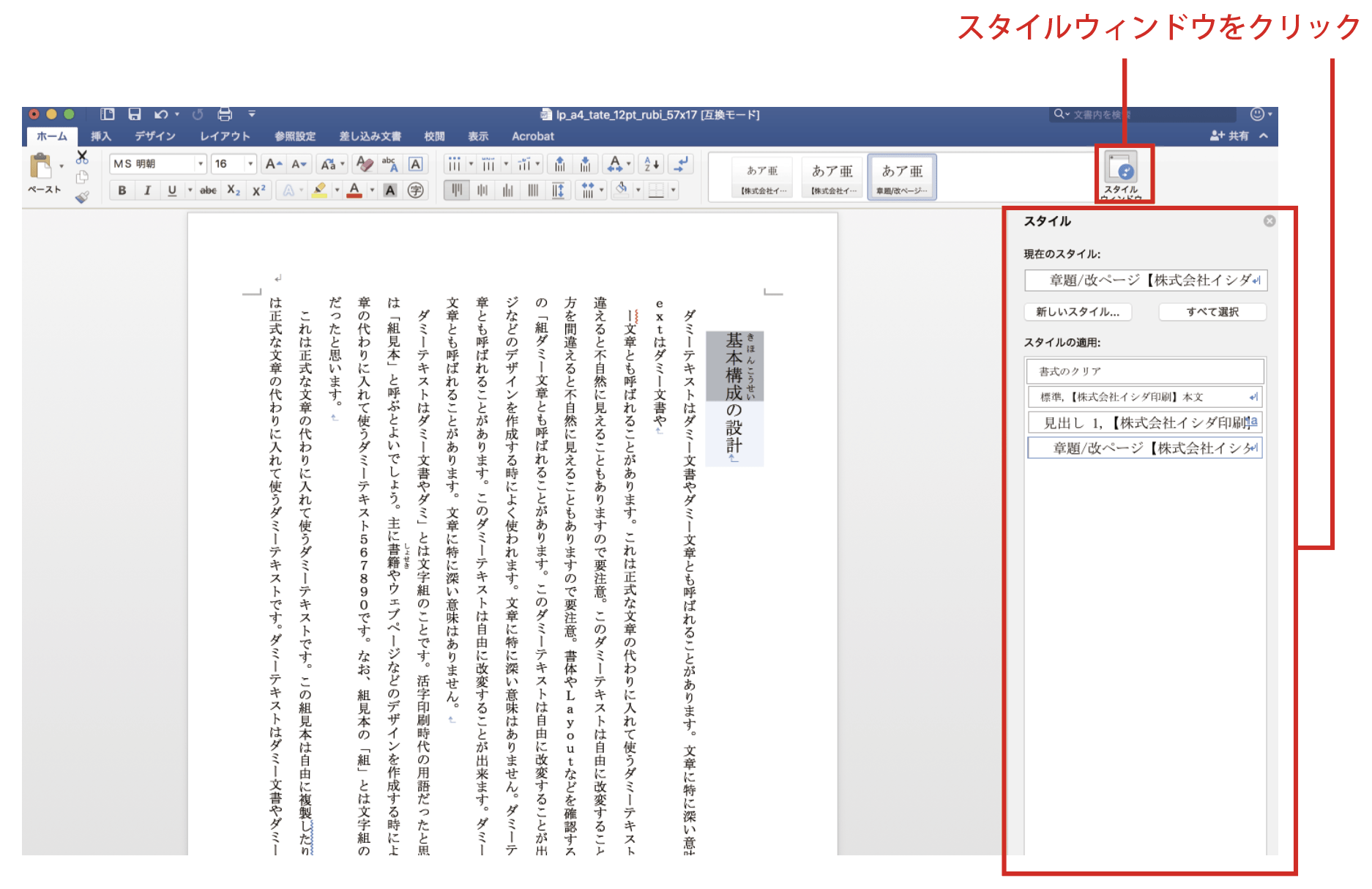Open the Paste options dropdown arrow

pos(61,166)
